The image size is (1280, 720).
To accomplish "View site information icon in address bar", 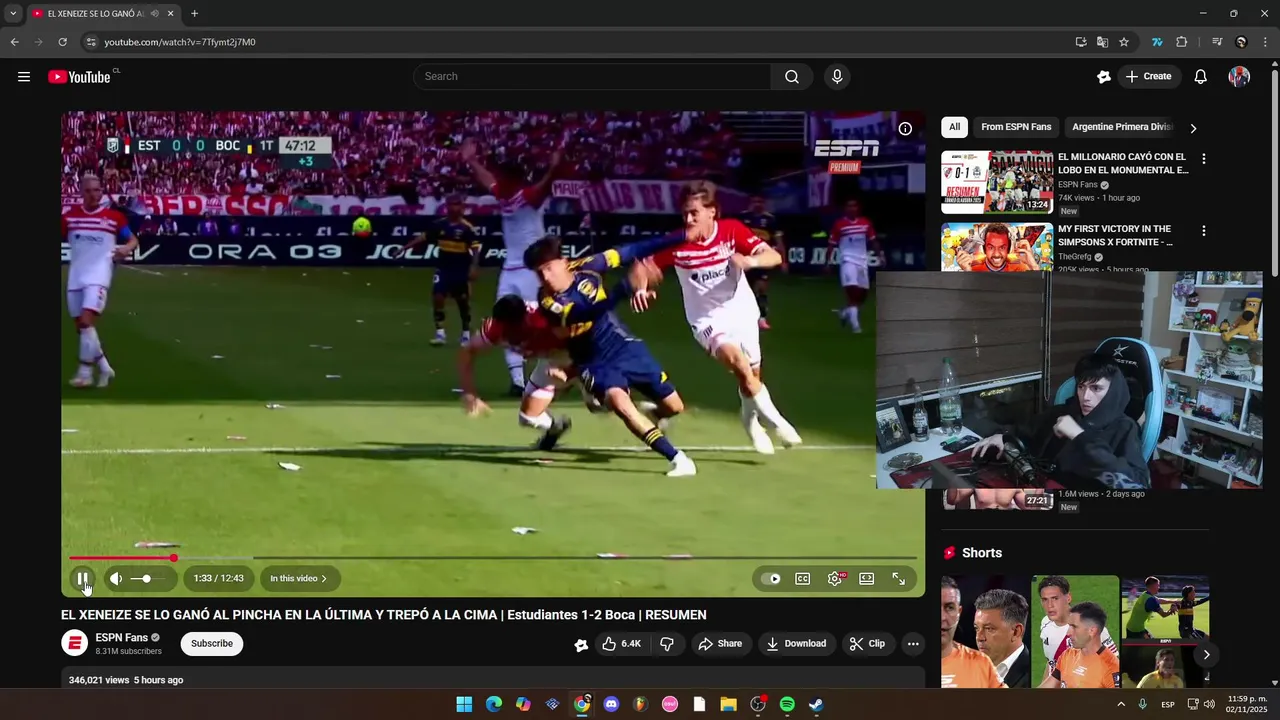I will 91,42.
